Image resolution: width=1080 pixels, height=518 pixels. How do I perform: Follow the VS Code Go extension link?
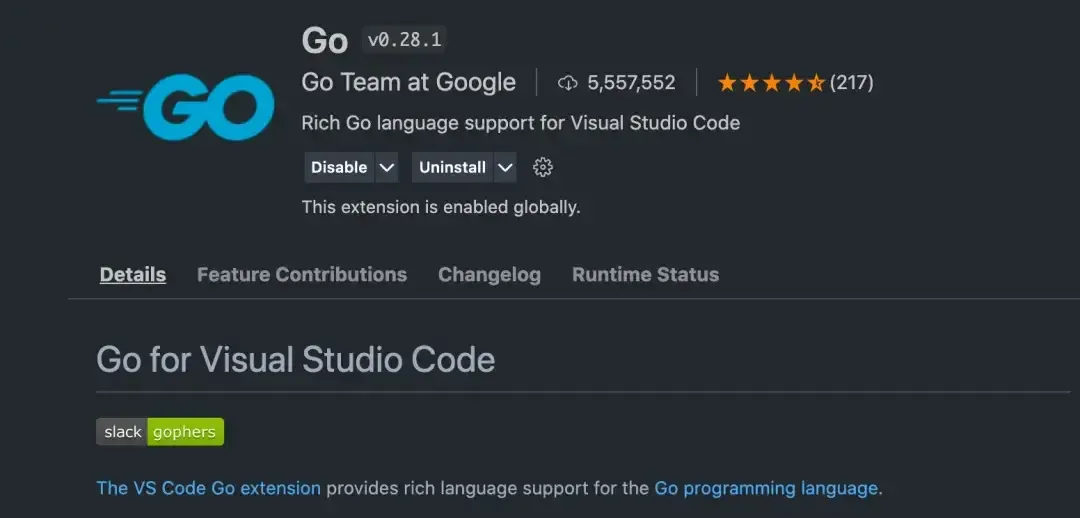(208, 489)
